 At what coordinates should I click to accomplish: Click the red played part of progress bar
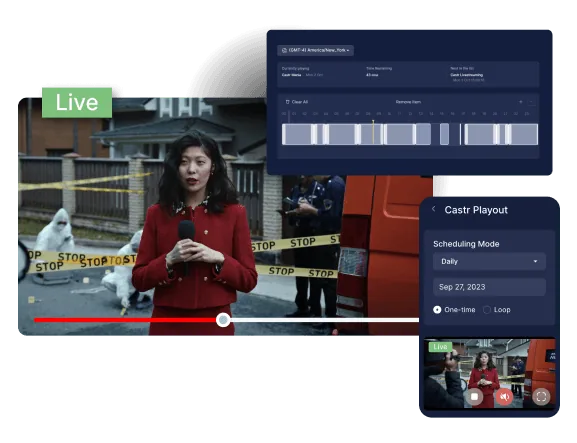tap(125, 320)
